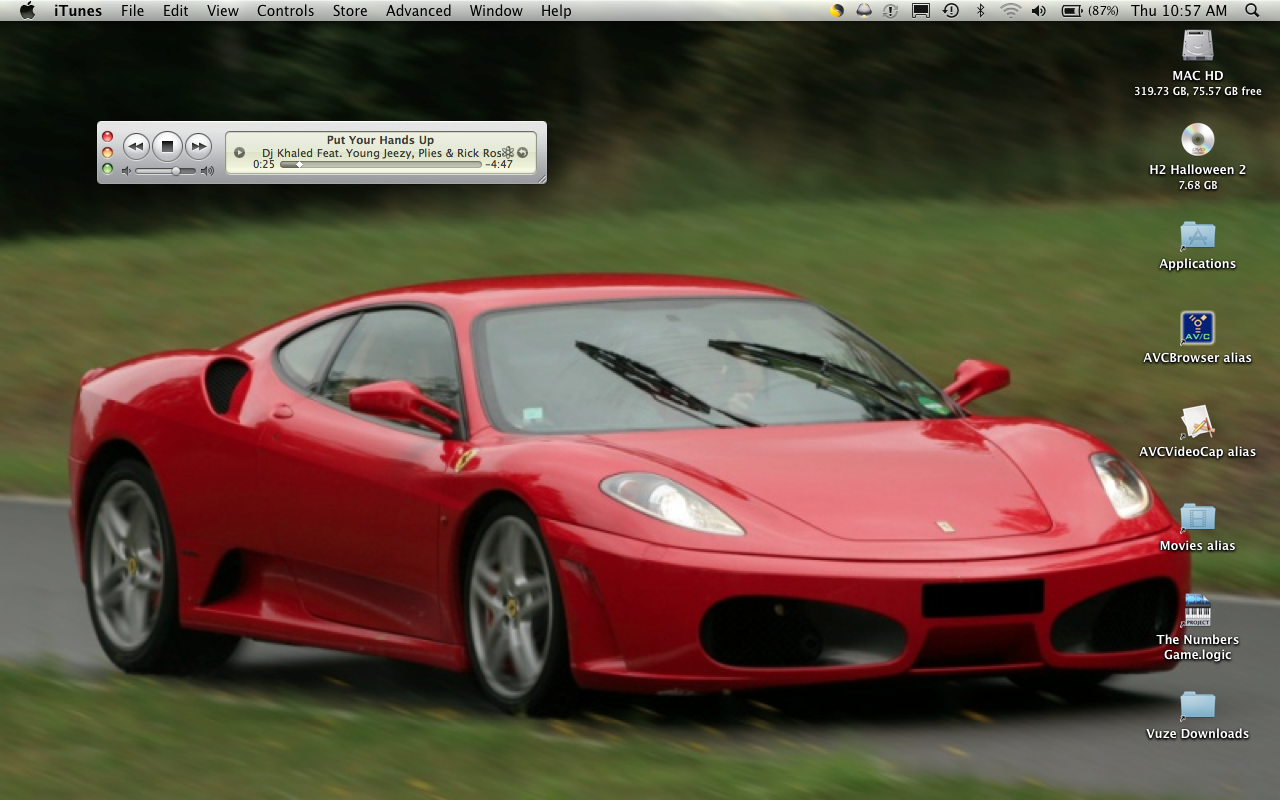This screenshot has width=1280, height=800.
Task: Click the dome-shaped menu bar icon
Action: [864, 10]
